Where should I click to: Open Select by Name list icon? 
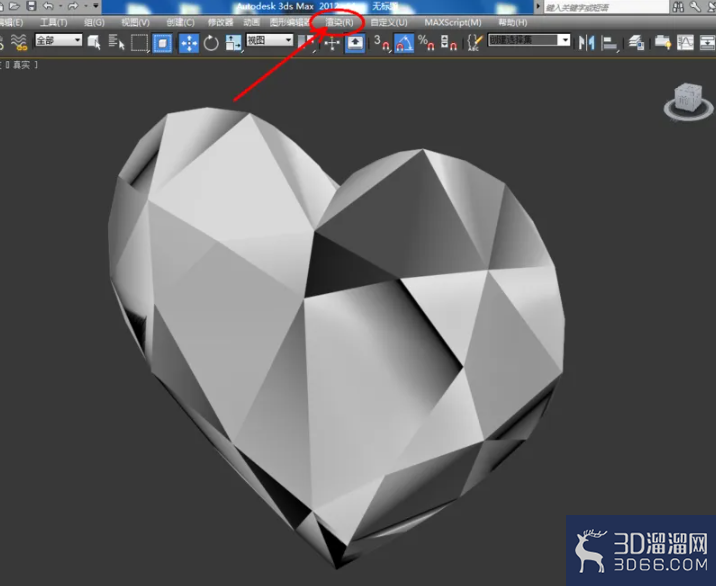116,43
